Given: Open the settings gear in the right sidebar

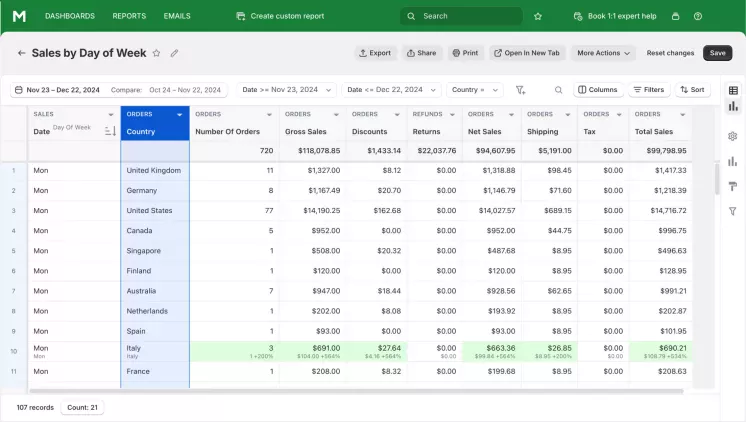Looking at the screenshot, I should (733, 135).
